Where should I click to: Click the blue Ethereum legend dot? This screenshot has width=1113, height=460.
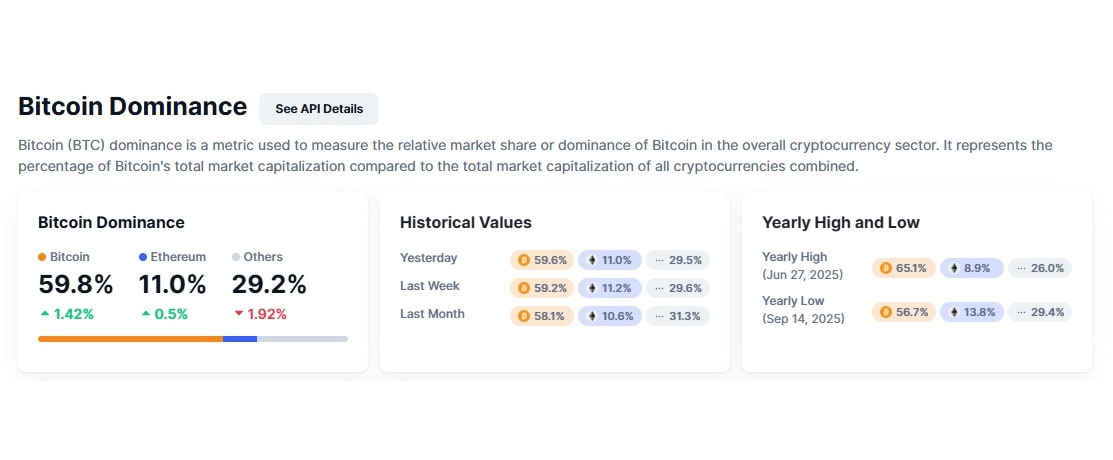(143, 257)
